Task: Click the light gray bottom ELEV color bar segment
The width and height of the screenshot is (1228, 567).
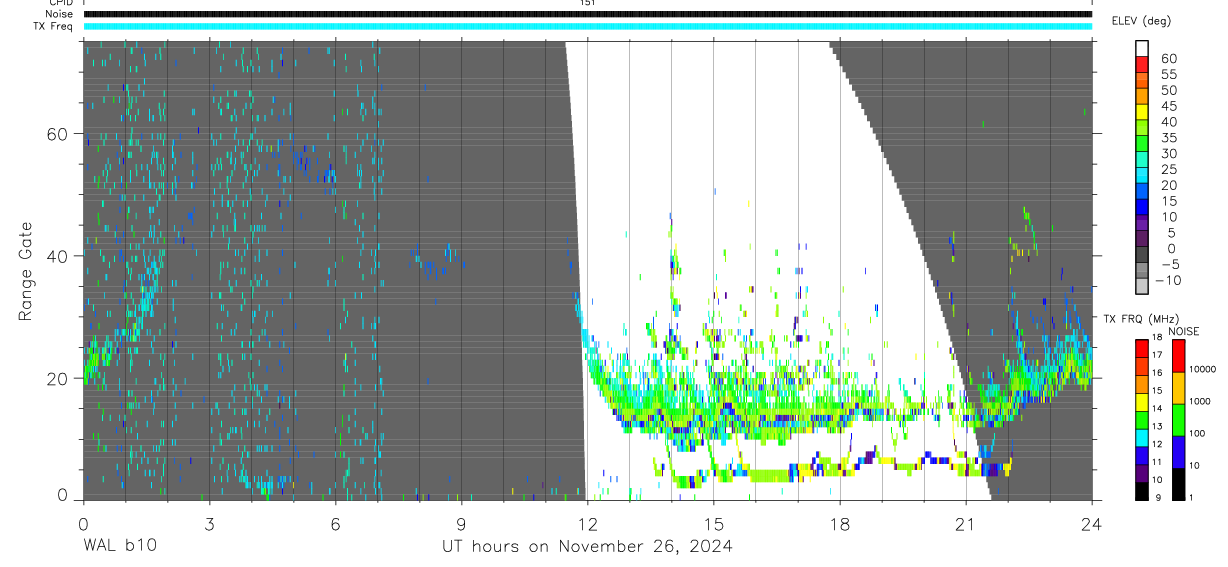Action: [1142, 286]
